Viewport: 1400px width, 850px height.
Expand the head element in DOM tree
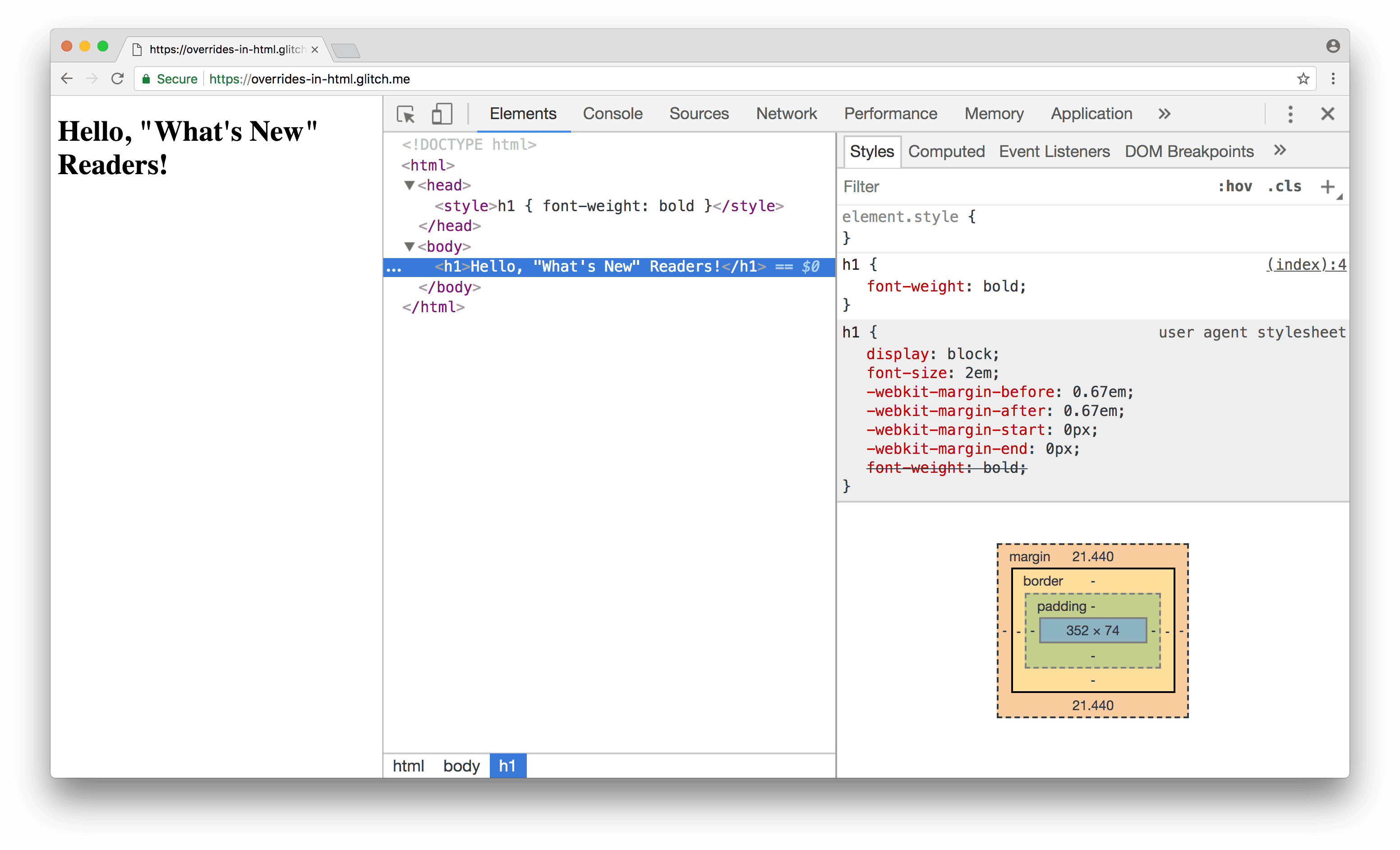(x=408, y=185)
